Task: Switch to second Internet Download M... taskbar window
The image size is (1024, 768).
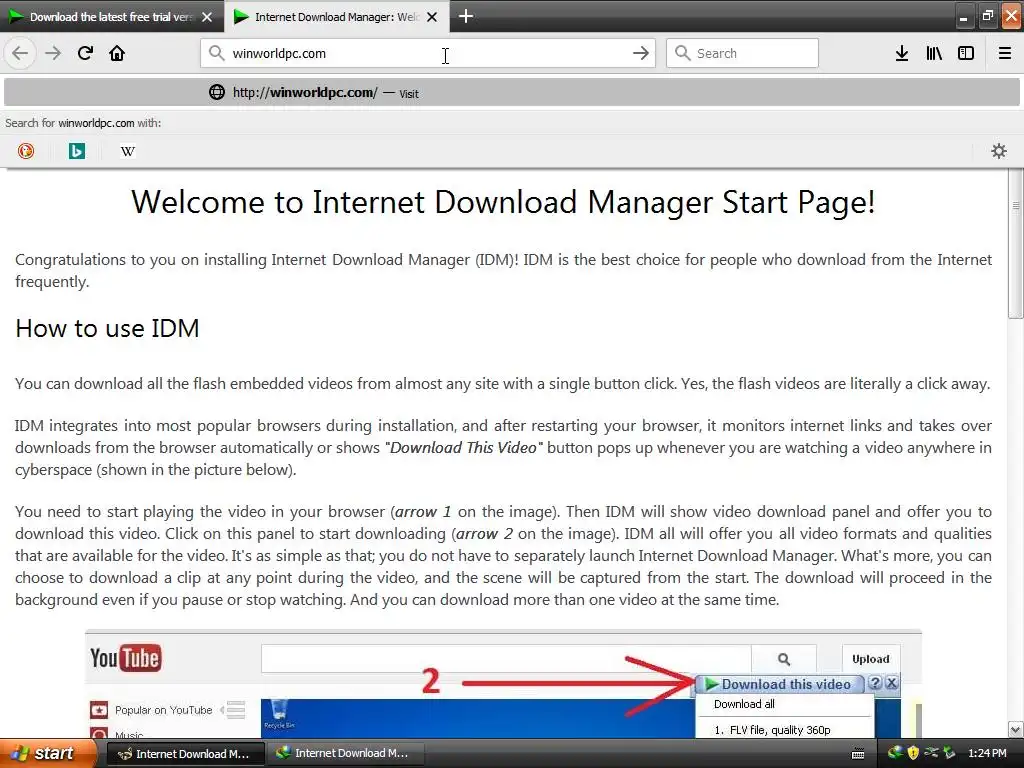Action: (x=345, y=754)
